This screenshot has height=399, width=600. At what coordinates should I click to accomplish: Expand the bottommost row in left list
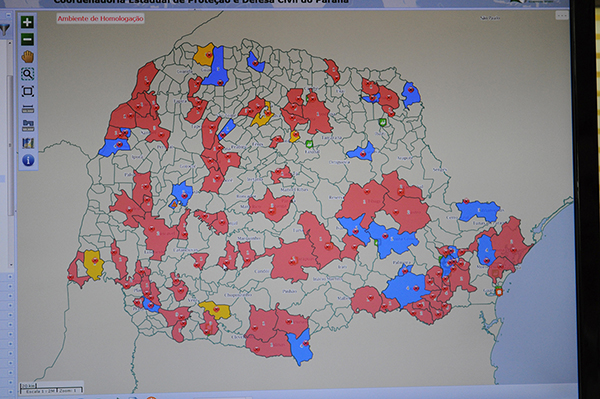point(10,391)
